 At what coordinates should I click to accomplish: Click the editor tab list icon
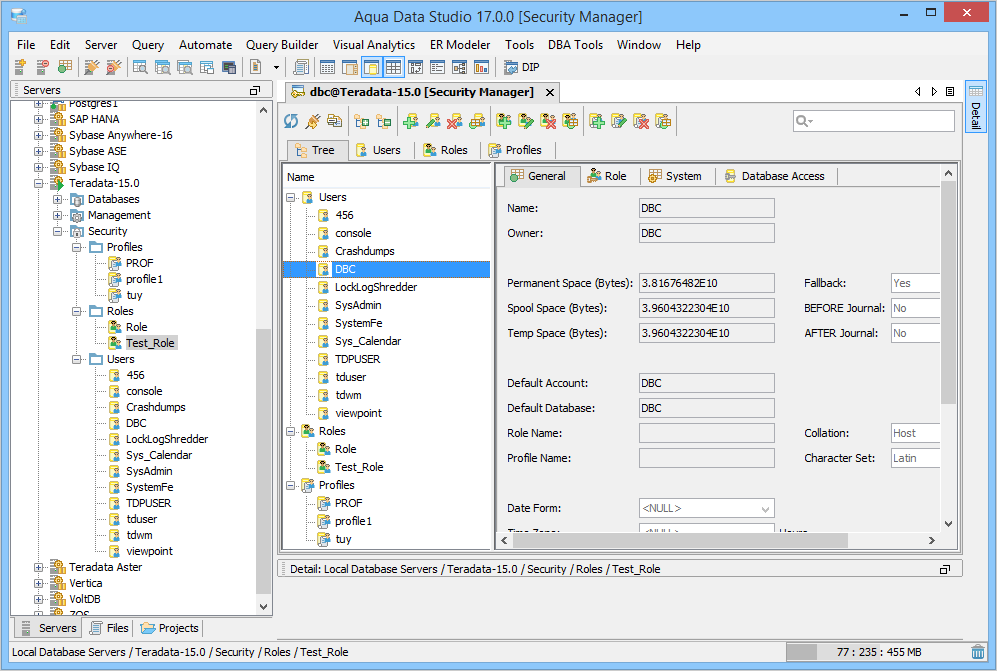pos(950,92)
